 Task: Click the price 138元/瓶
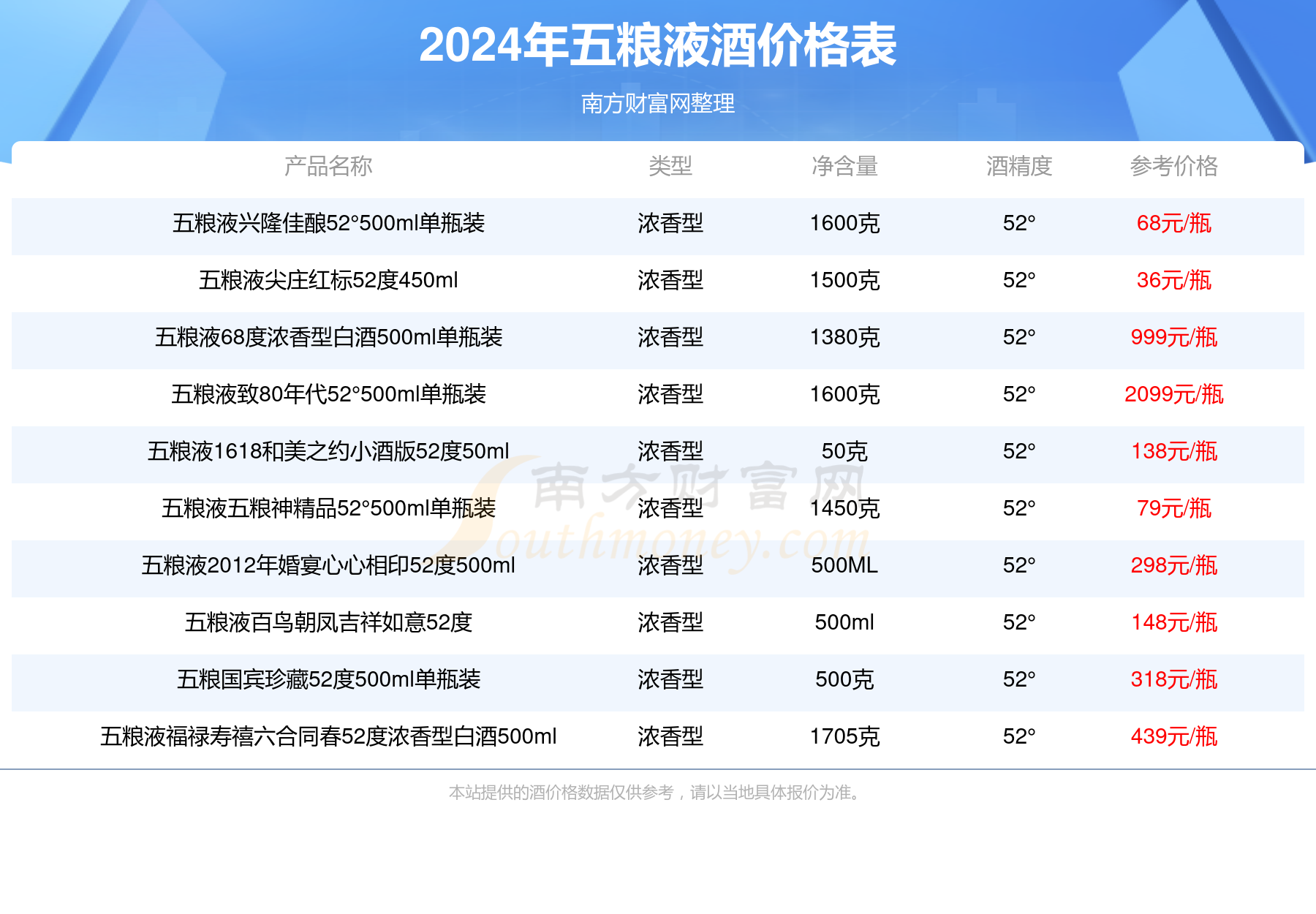[1174, 451]
